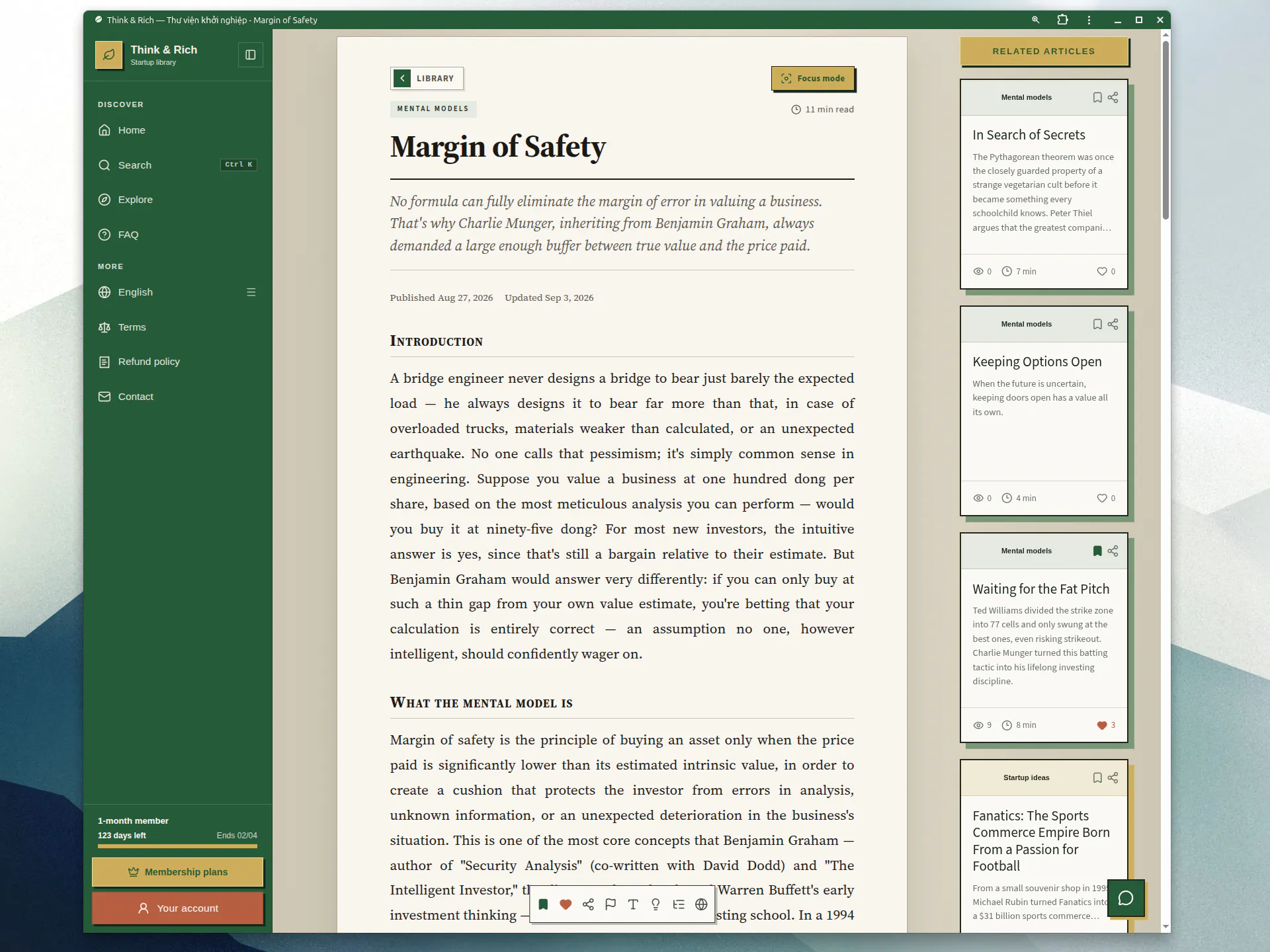
Task: Collapse the sidebar with the panel toggle
Action: click(x=251, y=55)
